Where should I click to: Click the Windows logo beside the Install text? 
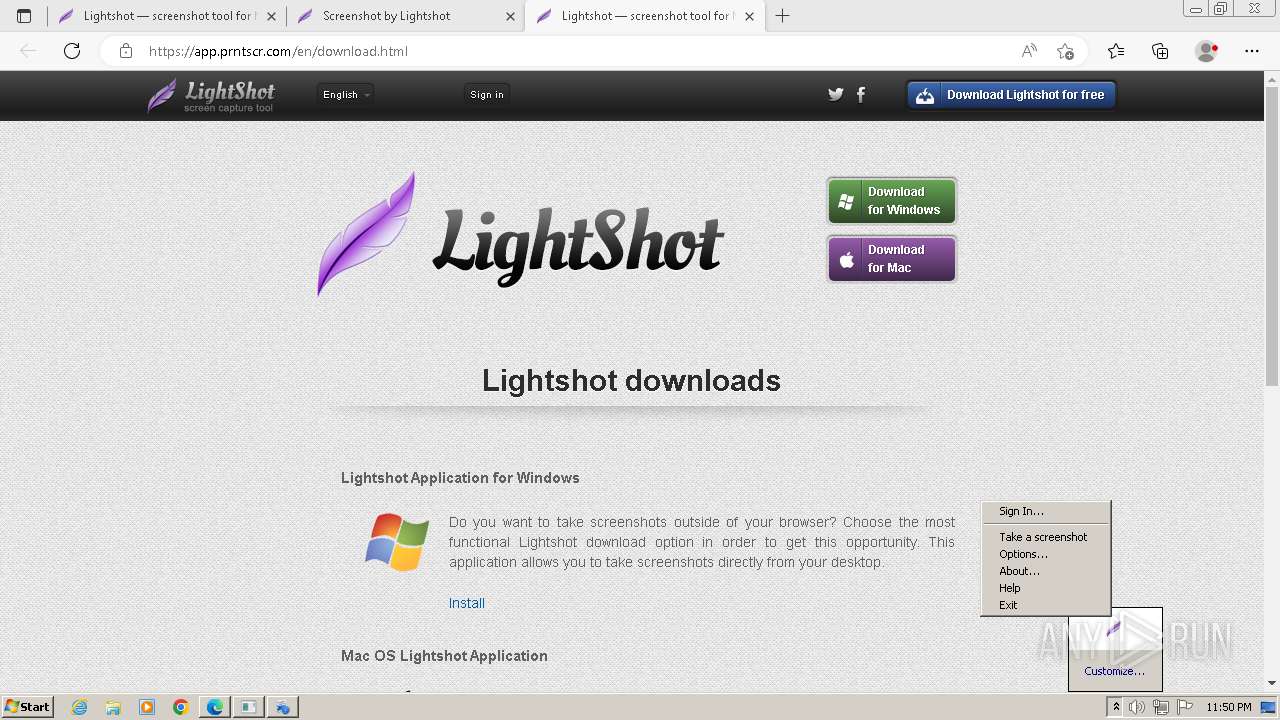tap(397, 542)
